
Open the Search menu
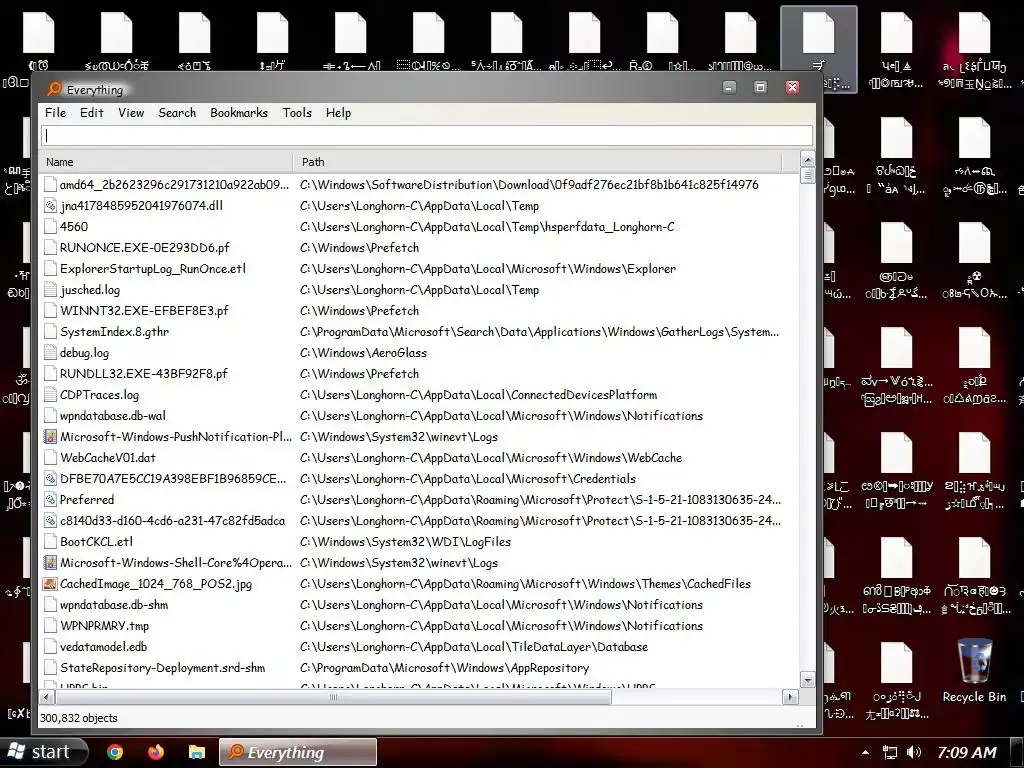(177, 113)
